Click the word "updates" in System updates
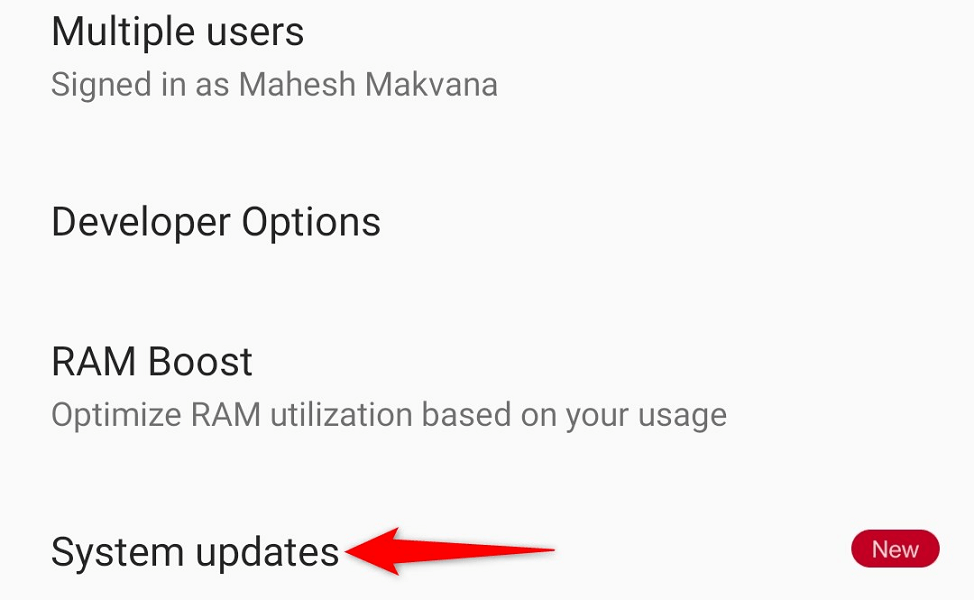 267,552
